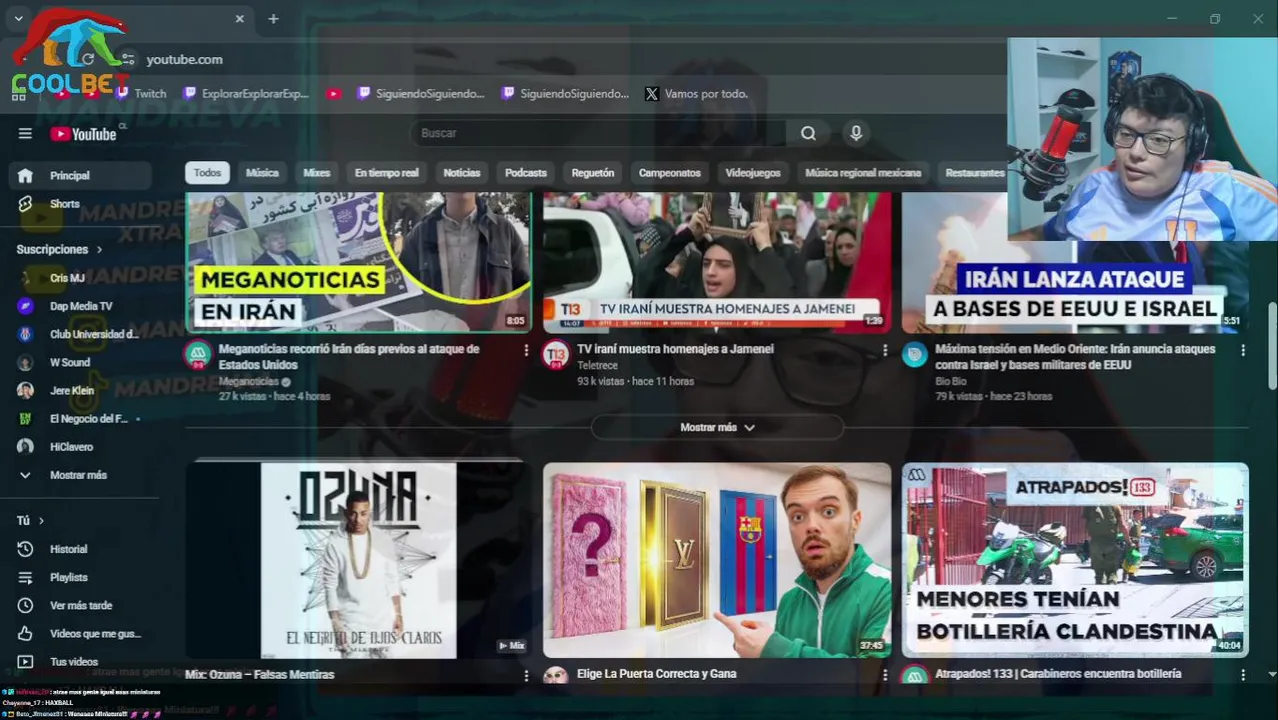Go to Principal home in the sidebar

tap(80, 175)
